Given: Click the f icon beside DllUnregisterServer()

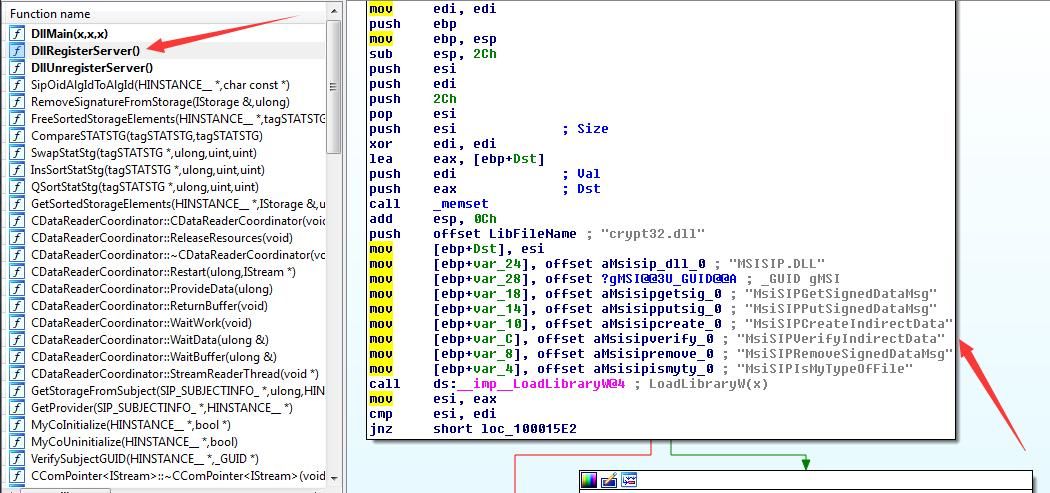Looking at the screenshot, I should 16,68.
